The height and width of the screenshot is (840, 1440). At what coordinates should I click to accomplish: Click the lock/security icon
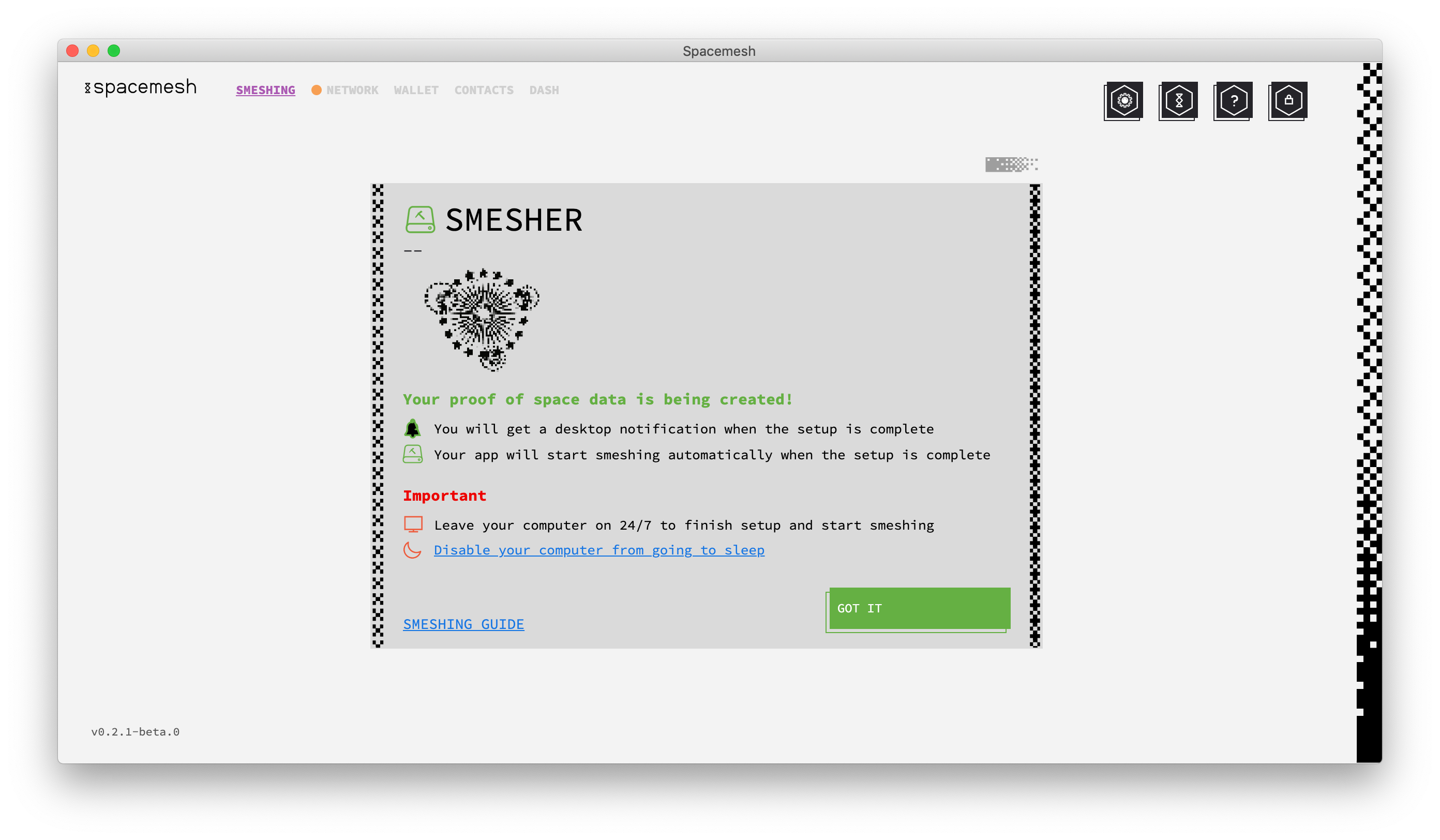click(x=1288, y=100)
